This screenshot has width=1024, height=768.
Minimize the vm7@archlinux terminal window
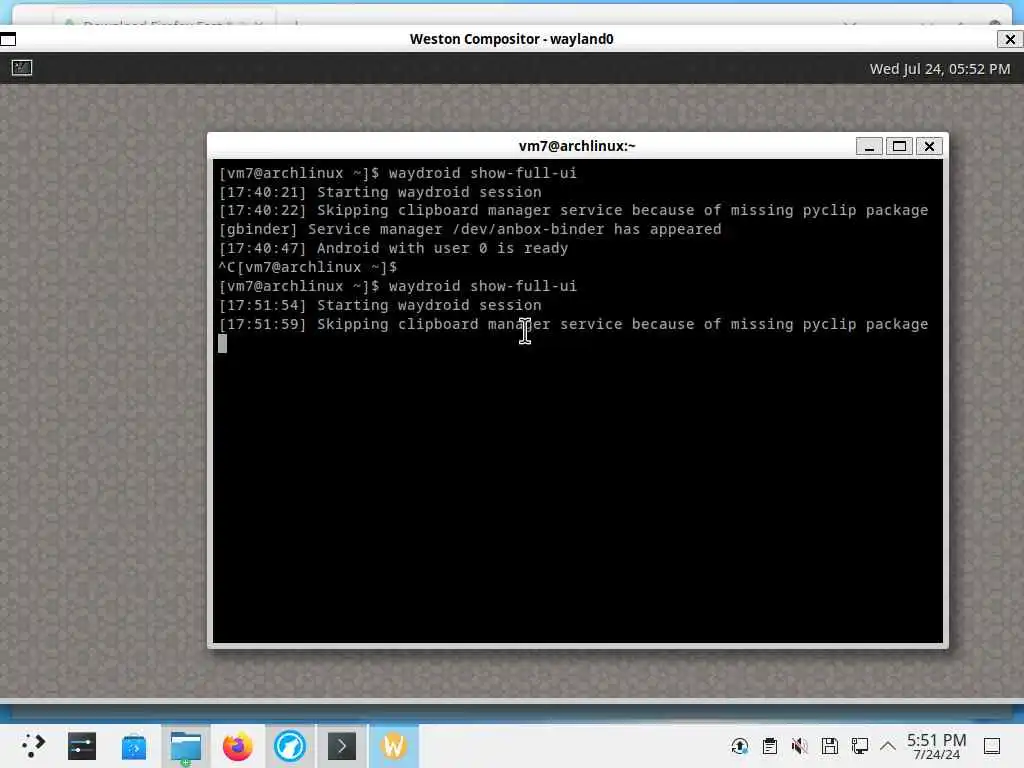(x=869, y=146)
